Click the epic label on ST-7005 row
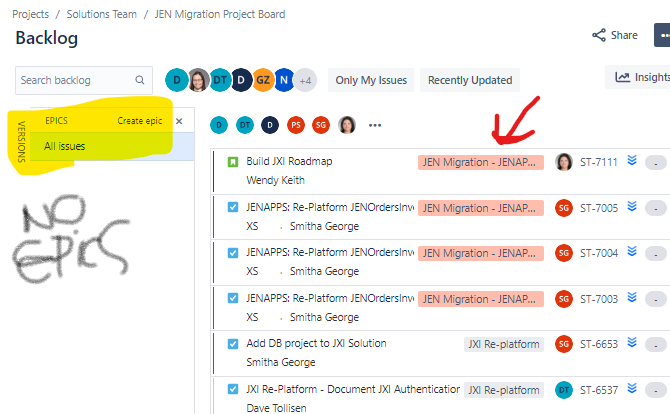Image resolution: width=670 pixels, height=414 pixels. pyautogui.click(x=481, y=208)
